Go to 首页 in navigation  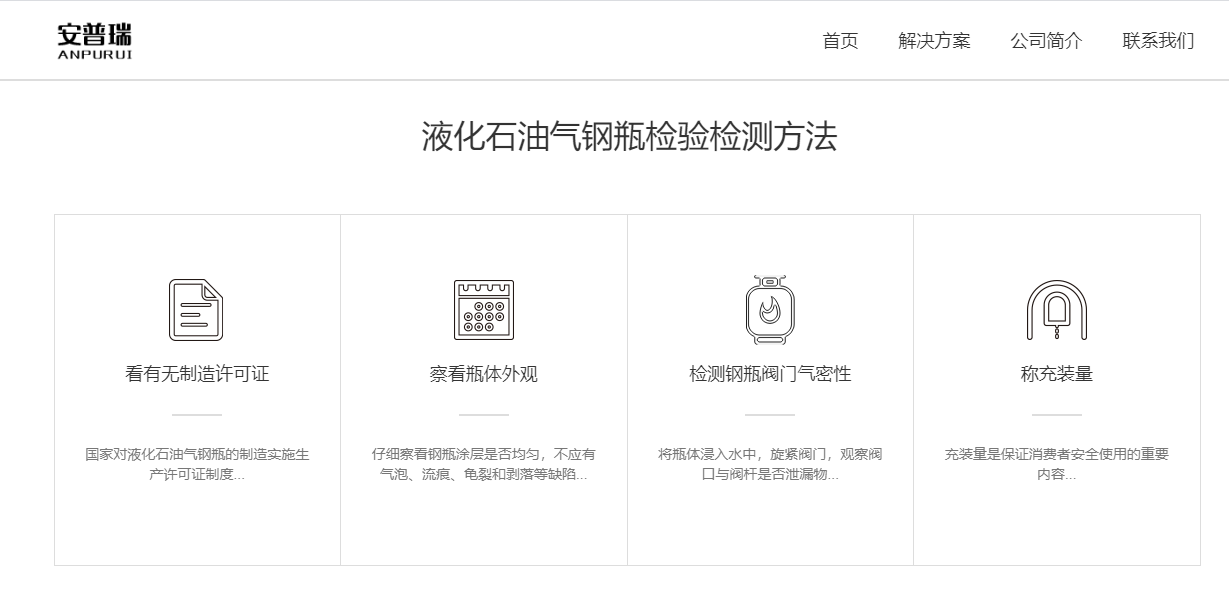[x=840, y=41]
